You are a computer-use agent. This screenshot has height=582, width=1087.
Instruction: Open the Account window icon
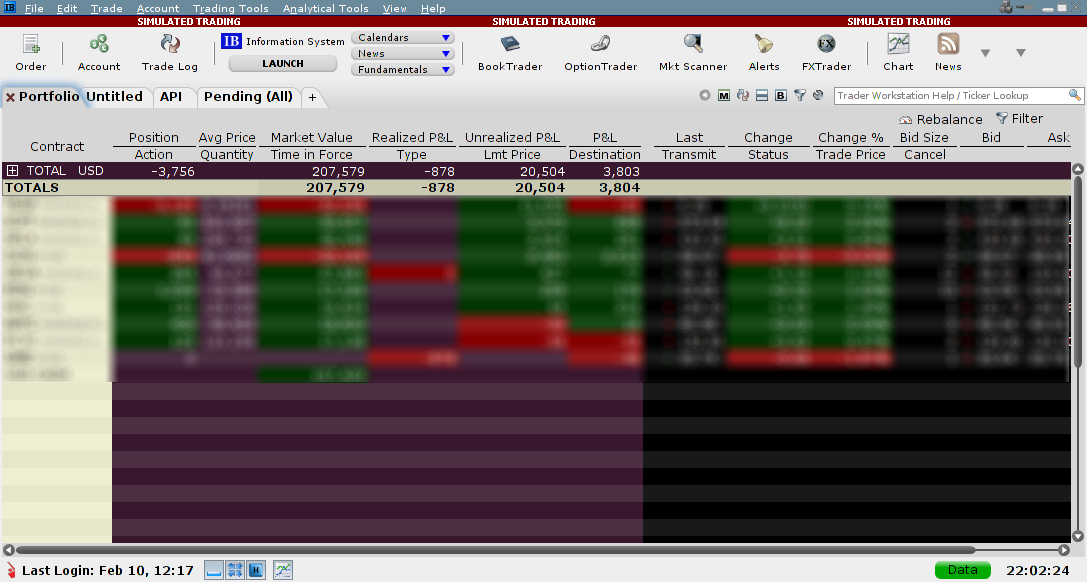(x=98, y=53)
